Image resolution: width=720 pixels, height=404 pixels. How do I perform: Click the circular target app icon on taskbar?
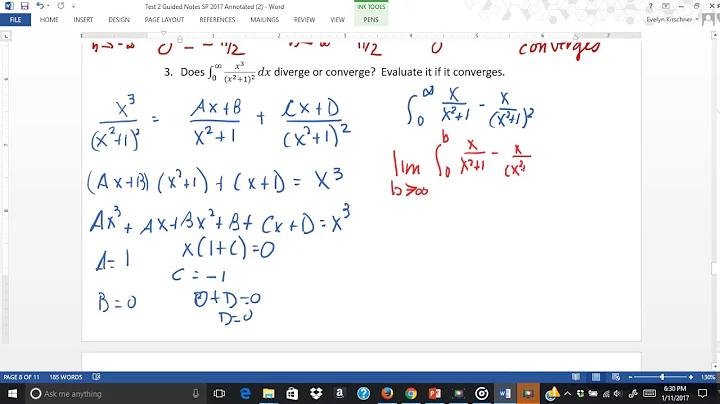482,393
